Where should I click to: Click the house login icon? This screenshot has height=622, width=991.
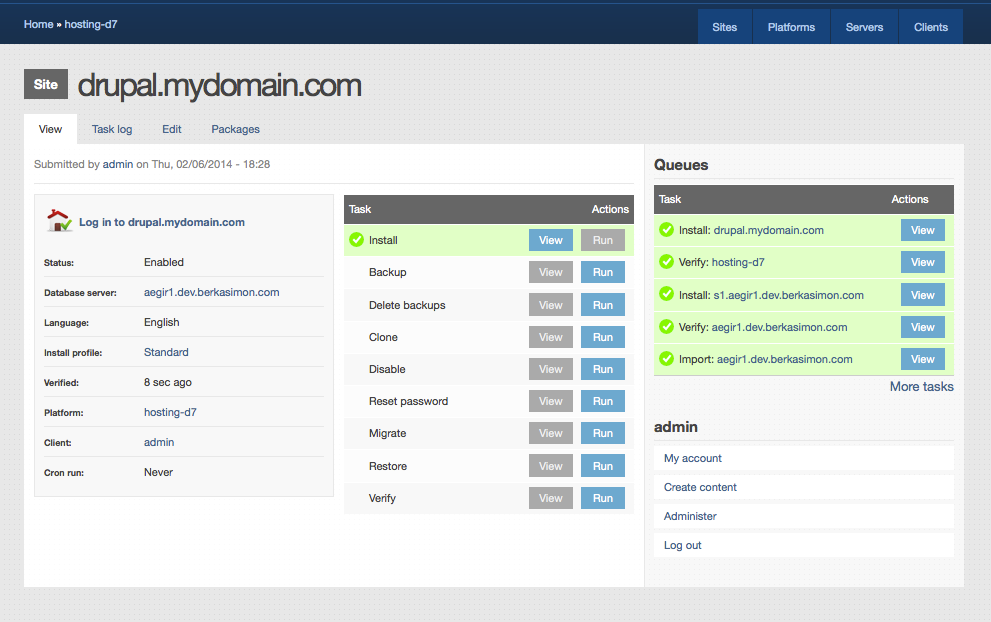[59, 221]
